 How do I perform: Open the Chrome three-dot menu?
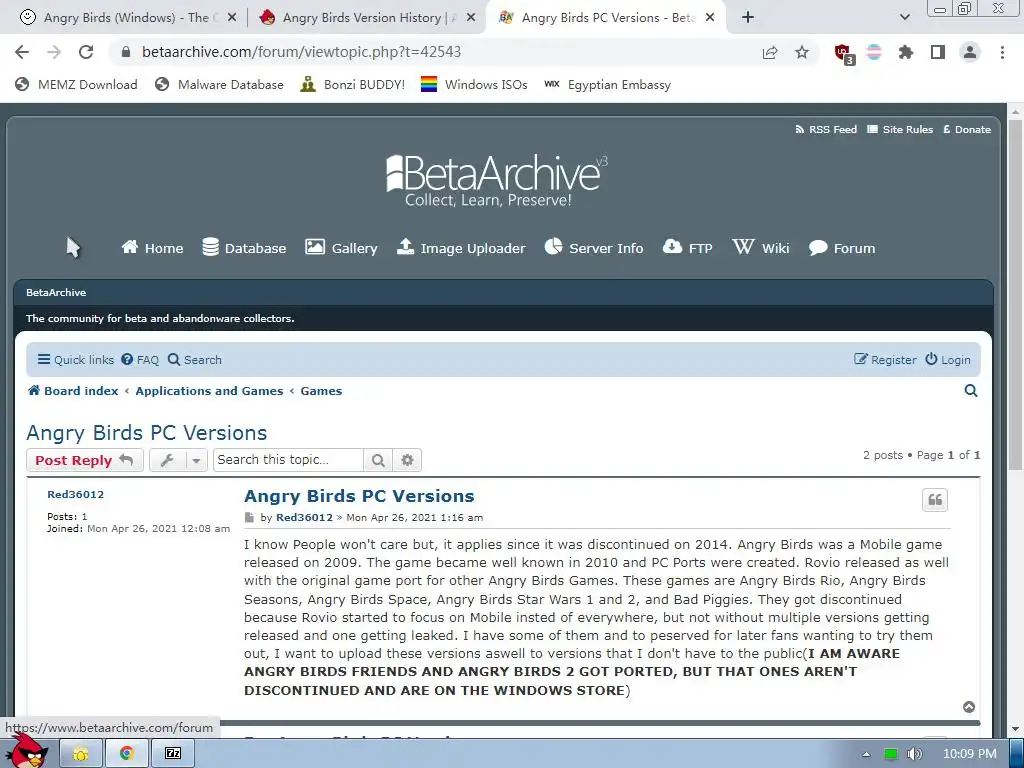(1002, 52)
